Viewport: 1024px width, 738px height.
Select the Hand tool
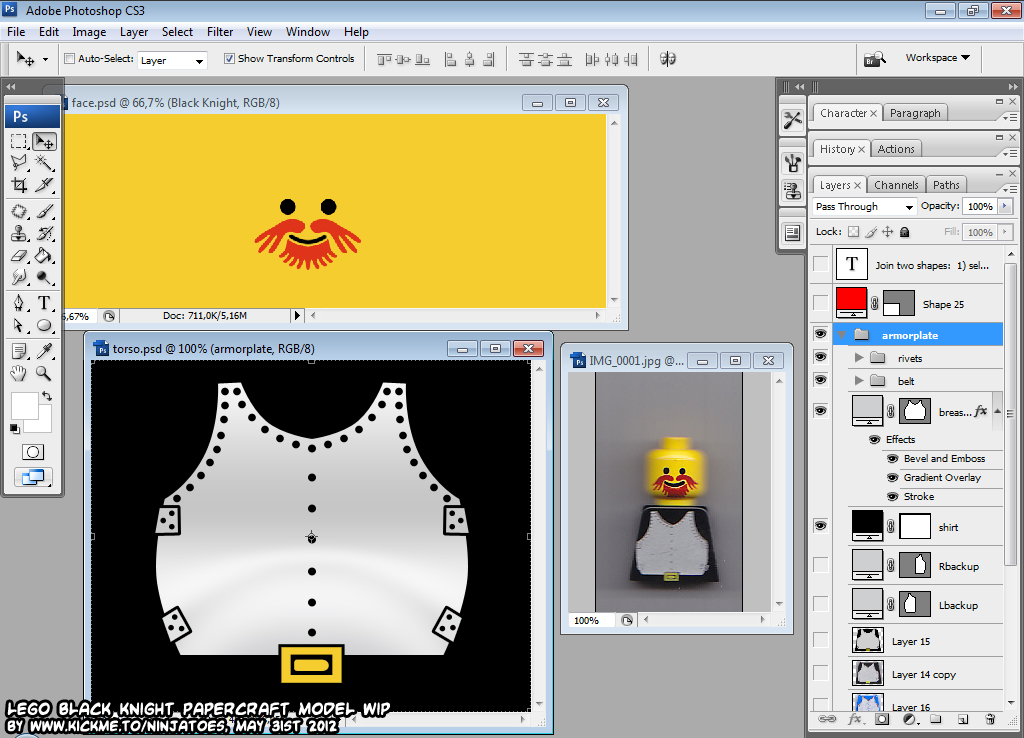19,374
